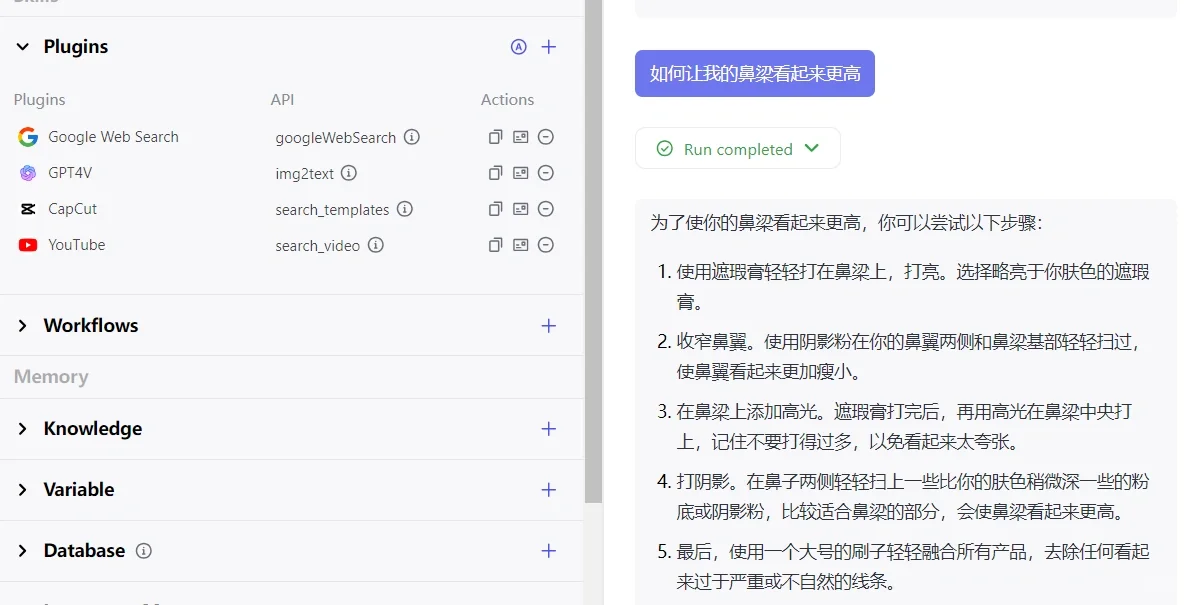Screen dimensions: 1195x605
Task: Edit parameters of CapCut plugin
Action: tap(521, 209)
